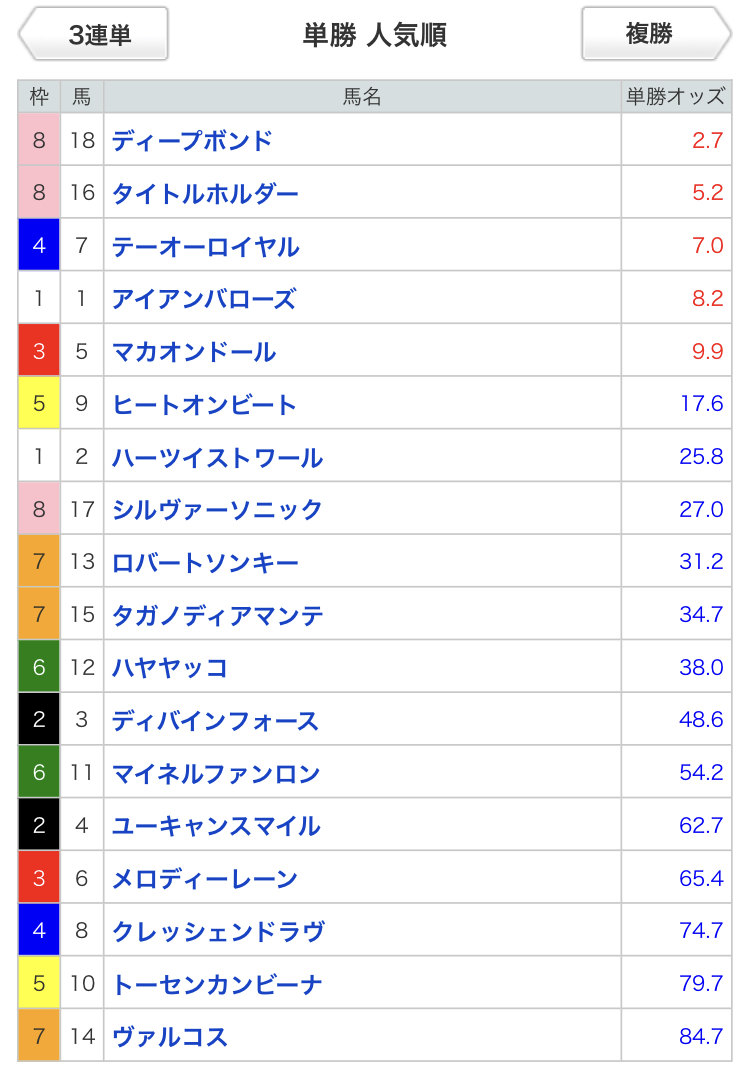This screenshot has width=750, height=1066.
Task: Click the 2.7 odds value for ディープボンド
Action: (x=707, y=140)
